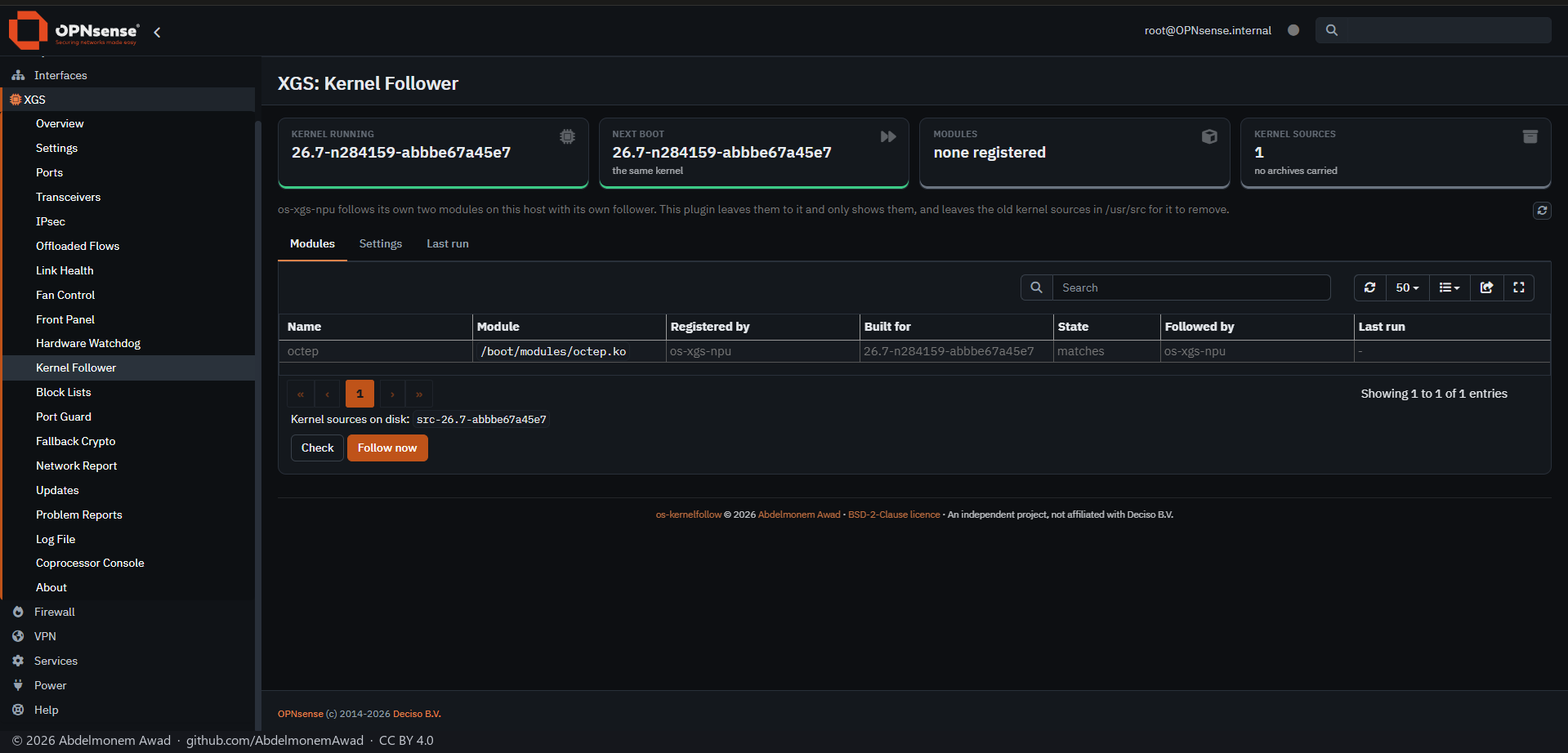
Task: Focus the table Search field
Action: pyautogui.click(x=1191, y=287)
